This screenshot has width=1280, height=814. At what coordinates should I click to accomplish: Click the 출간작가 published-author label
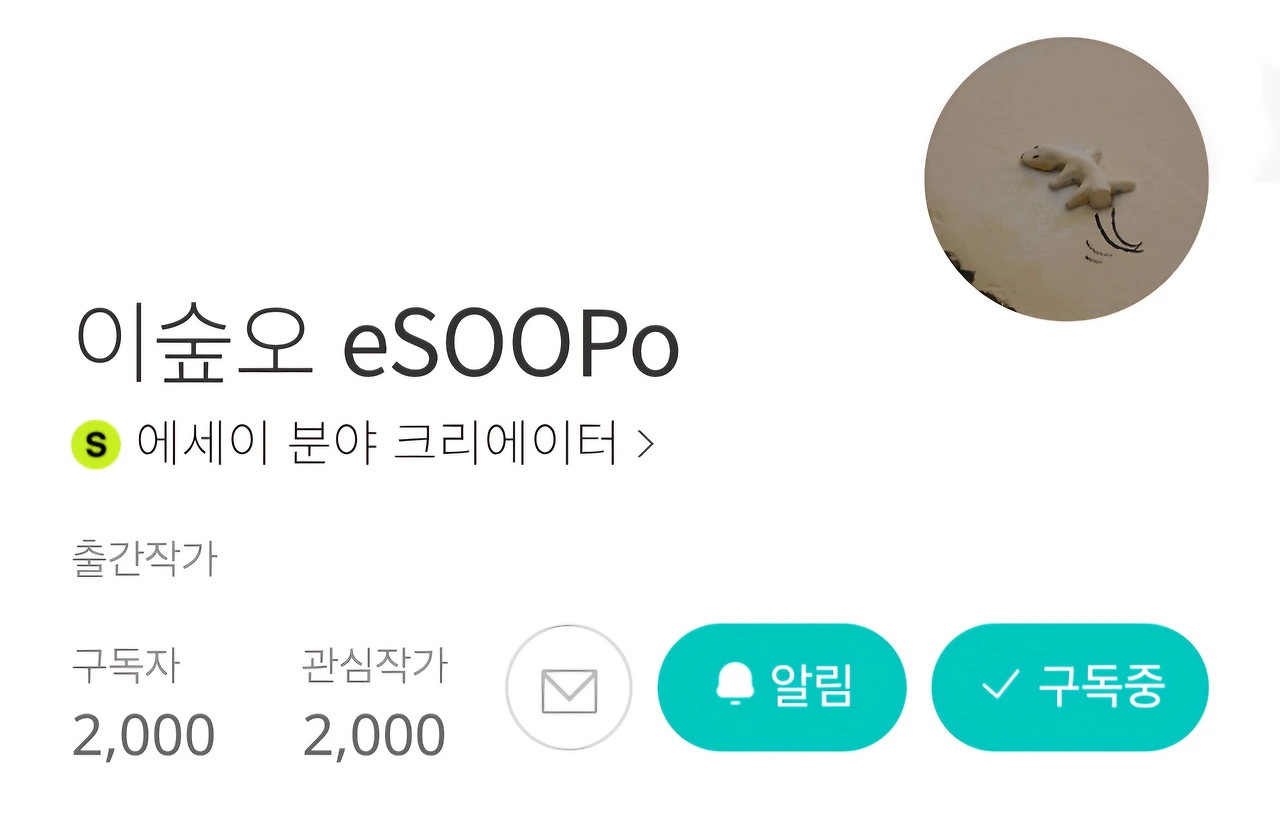click(x=145, y=560)
